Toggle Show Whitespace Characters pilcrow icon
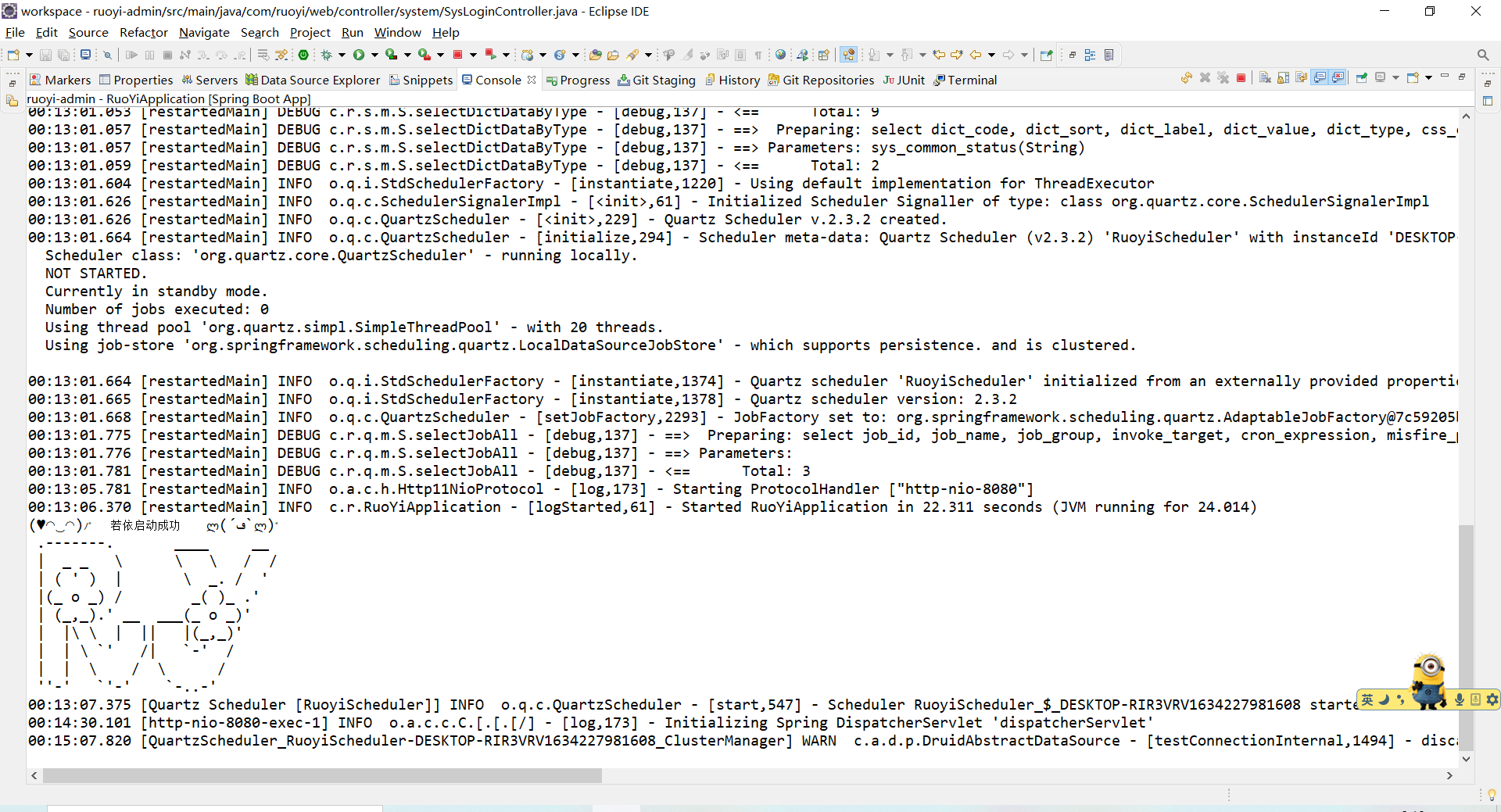 coord(758,55)
